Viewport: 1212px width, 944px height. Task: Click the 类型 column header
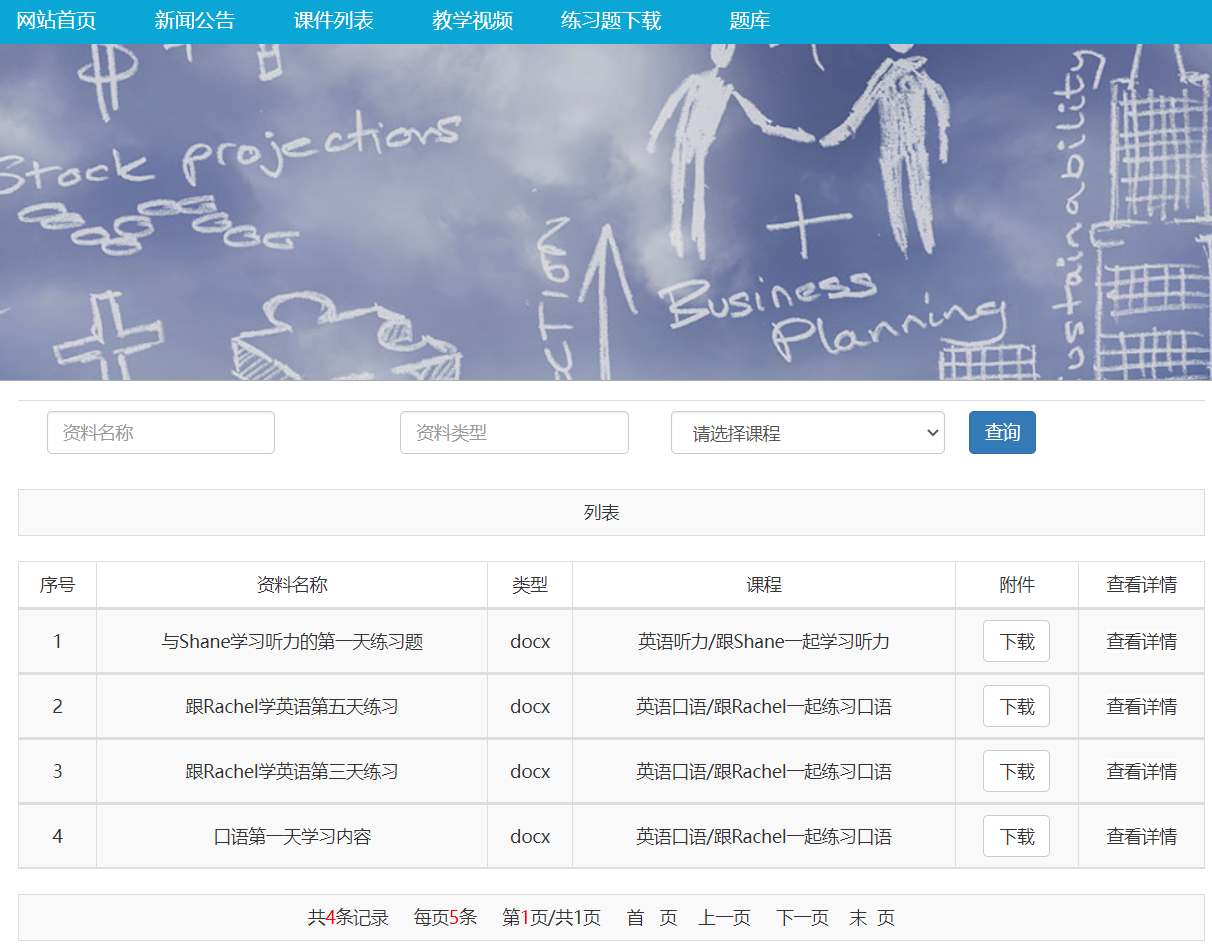(x=530, y=585)
